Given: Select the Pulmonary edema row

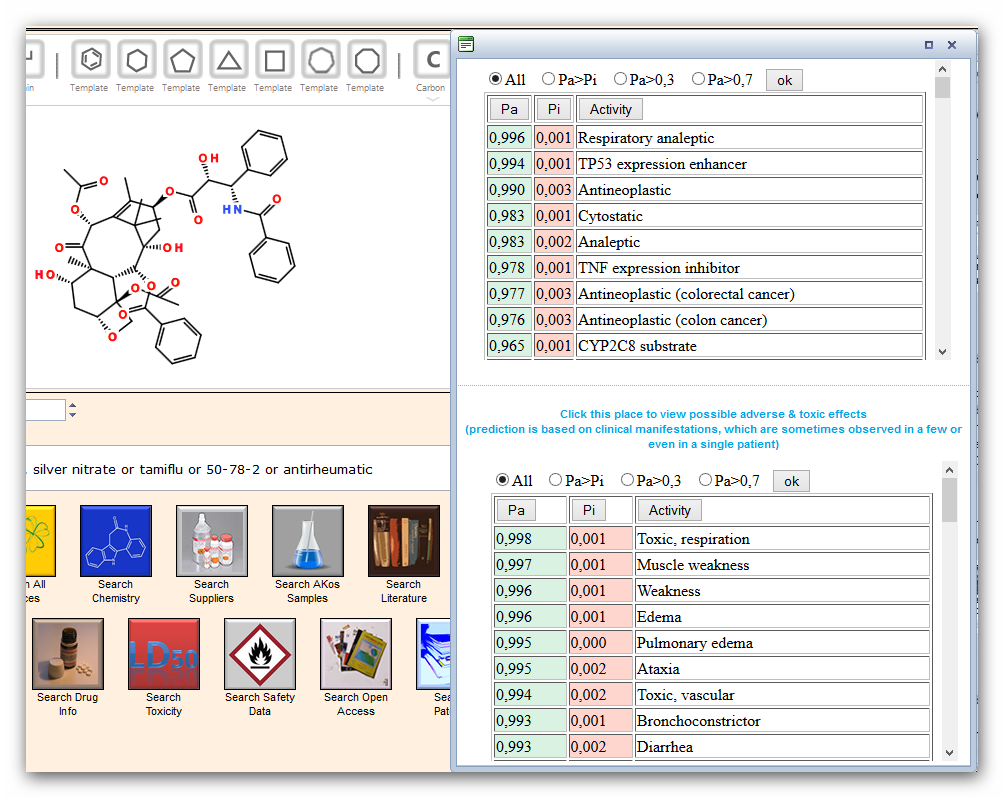Looking at the screenshot, I should click(x=712, y=642).
